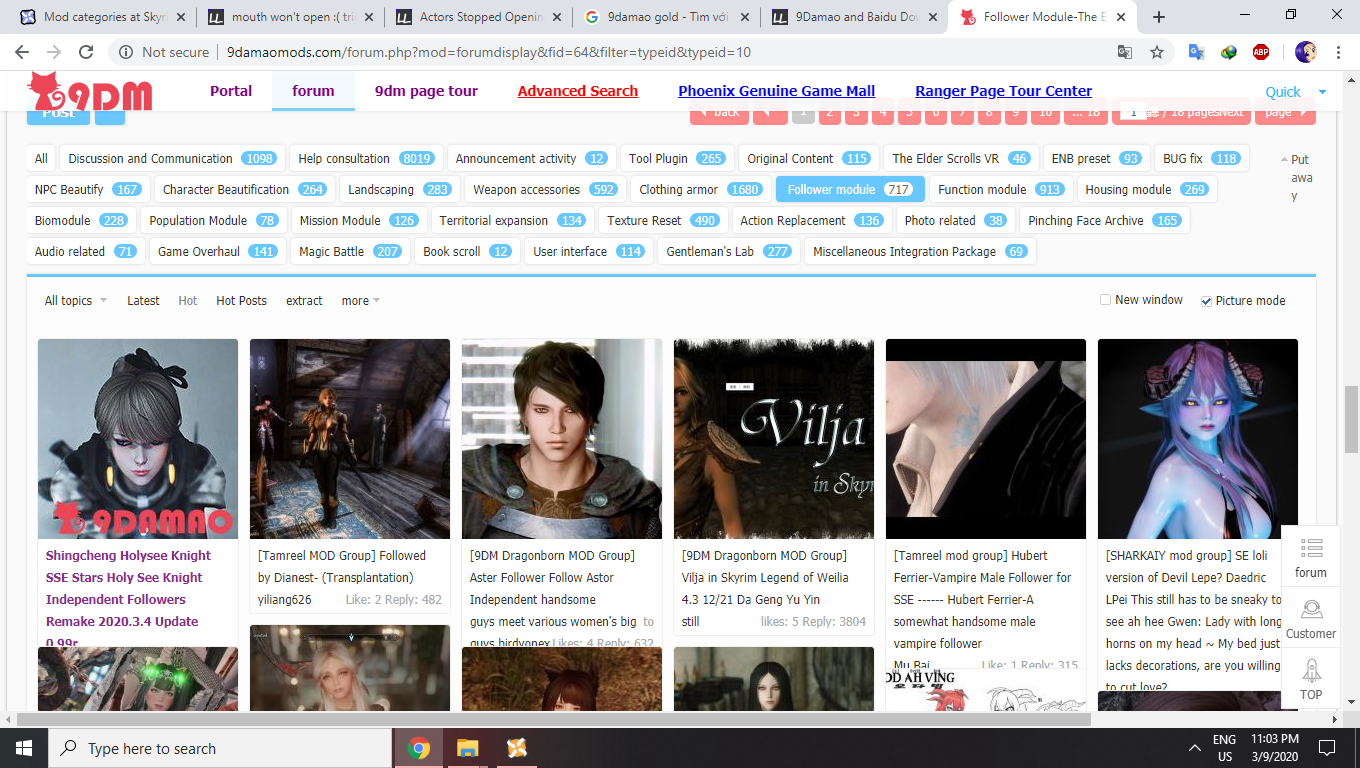The width and height of the screenshot is (1360, 768).
Task: Open the Windows notification center
Action: (x=1327, y=748)
